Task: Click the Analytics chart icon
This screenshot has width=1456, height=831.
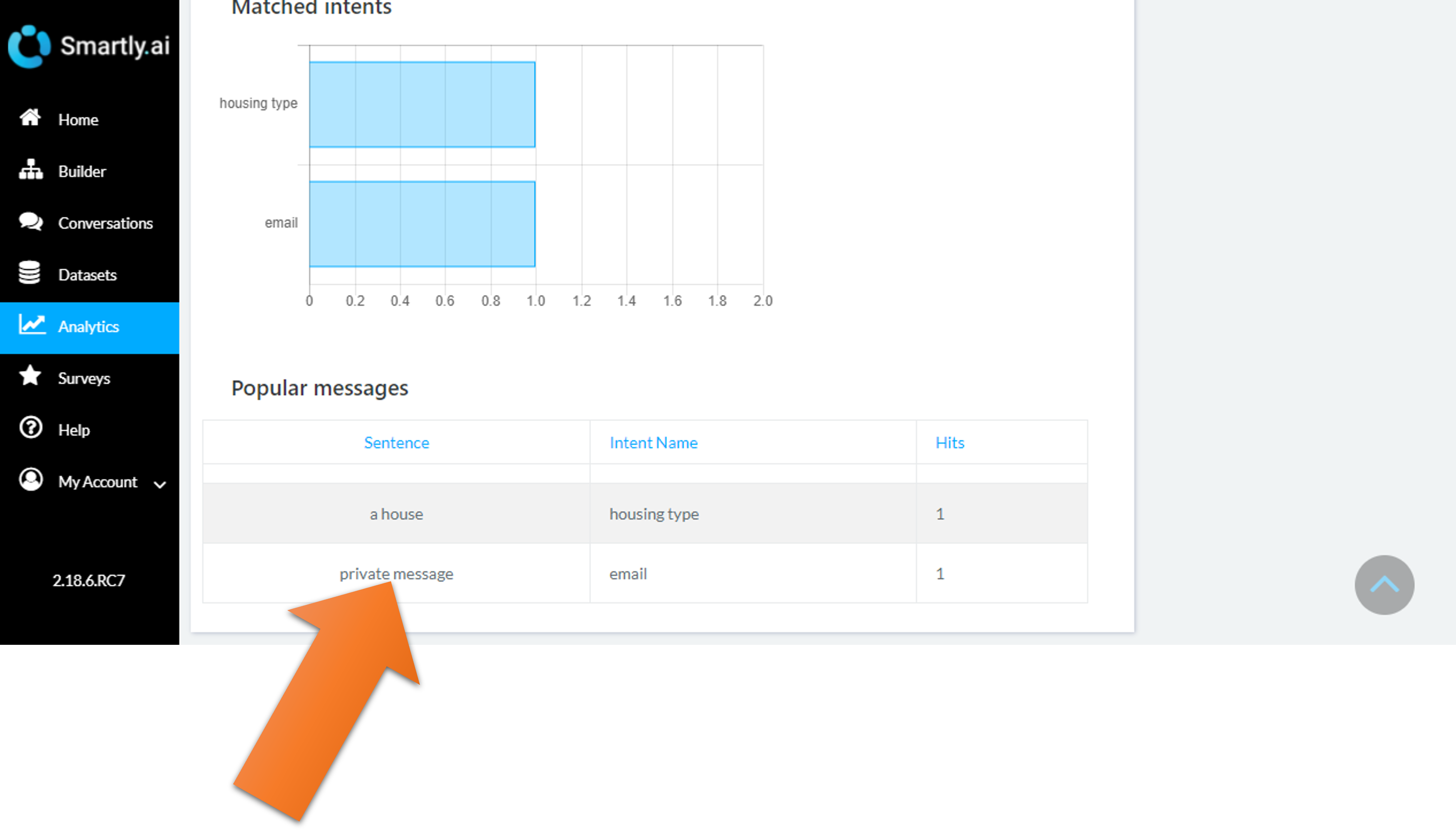Action: coord(31,325)
